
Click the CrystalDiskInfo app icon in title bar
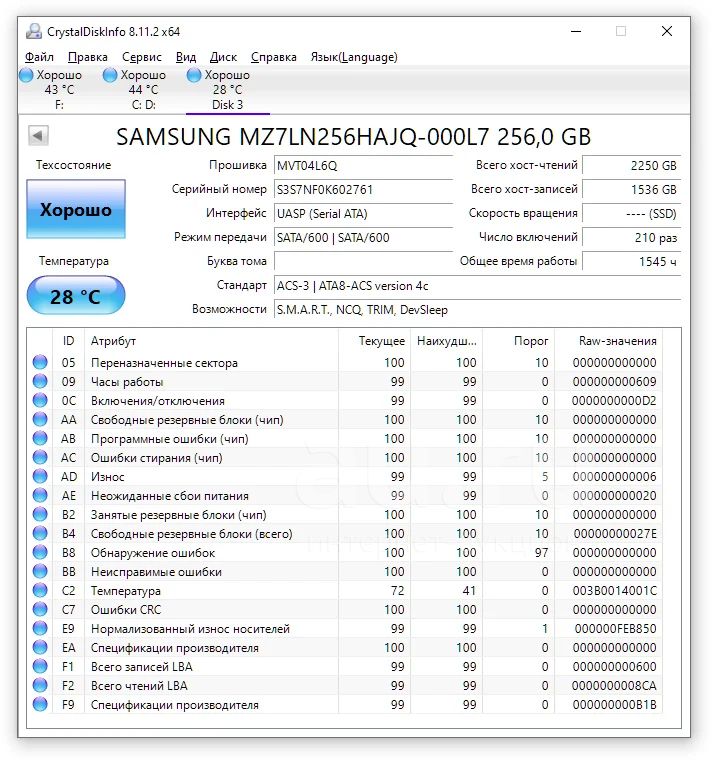point(34,32)
